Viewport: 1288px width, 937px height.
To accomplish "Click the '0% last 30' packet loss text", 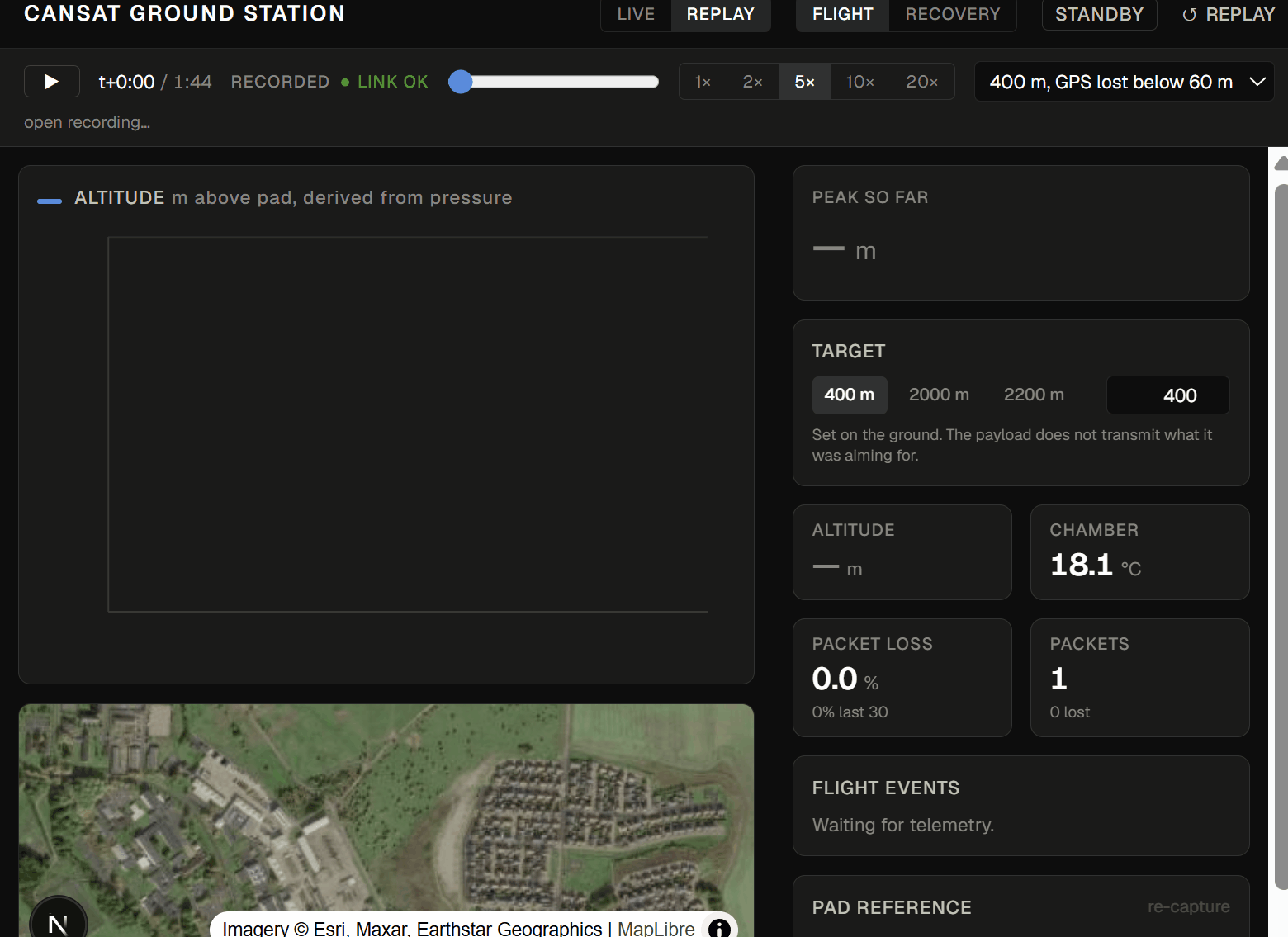I will (850, 712).
